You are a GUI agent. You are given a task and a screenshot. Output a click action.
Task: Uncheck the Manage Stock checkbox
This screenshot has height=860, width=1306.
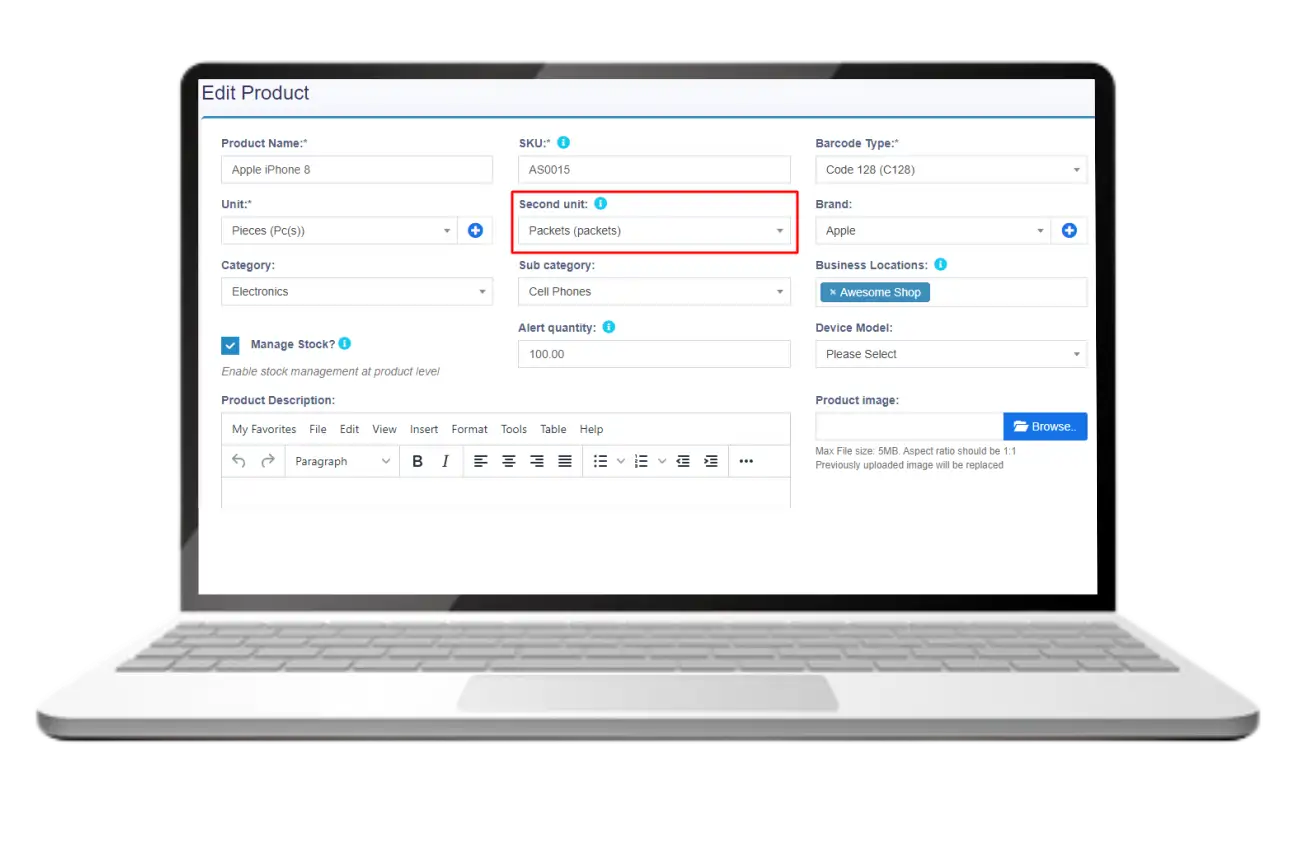pos(231,345)
